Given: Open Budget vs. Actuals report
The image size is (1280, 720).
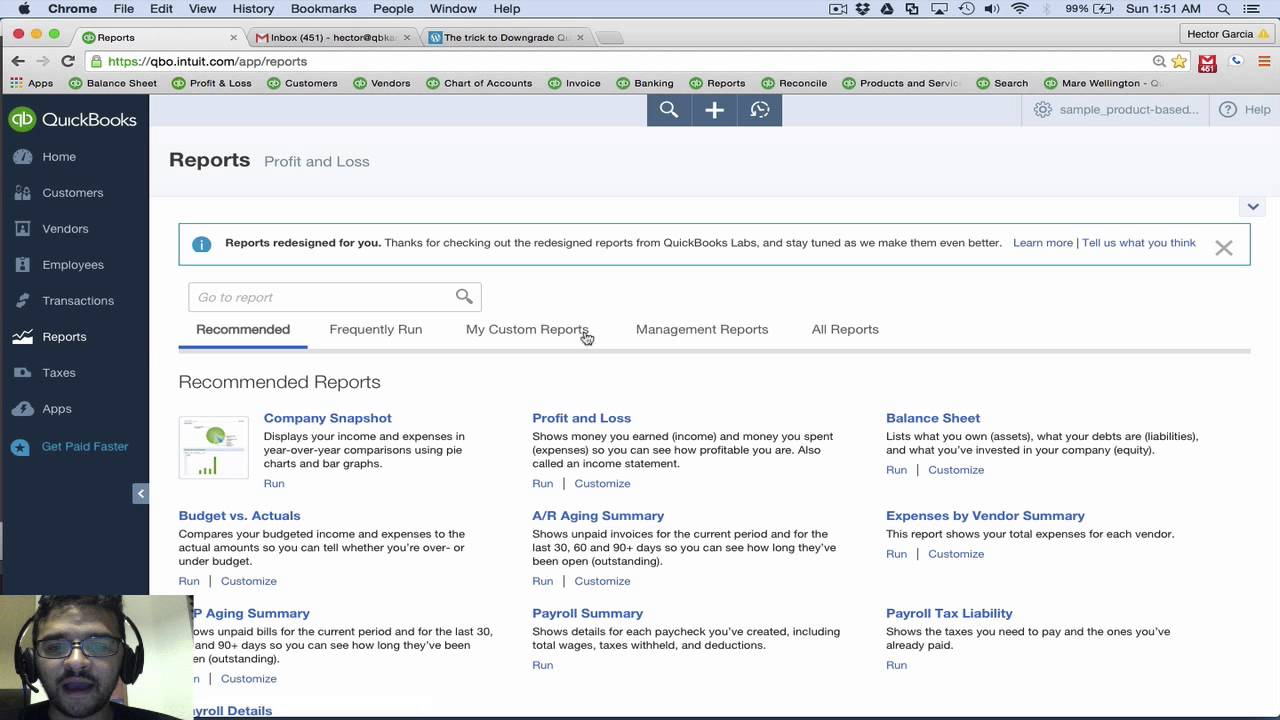Looking at the screenshot, I should 239,516.
